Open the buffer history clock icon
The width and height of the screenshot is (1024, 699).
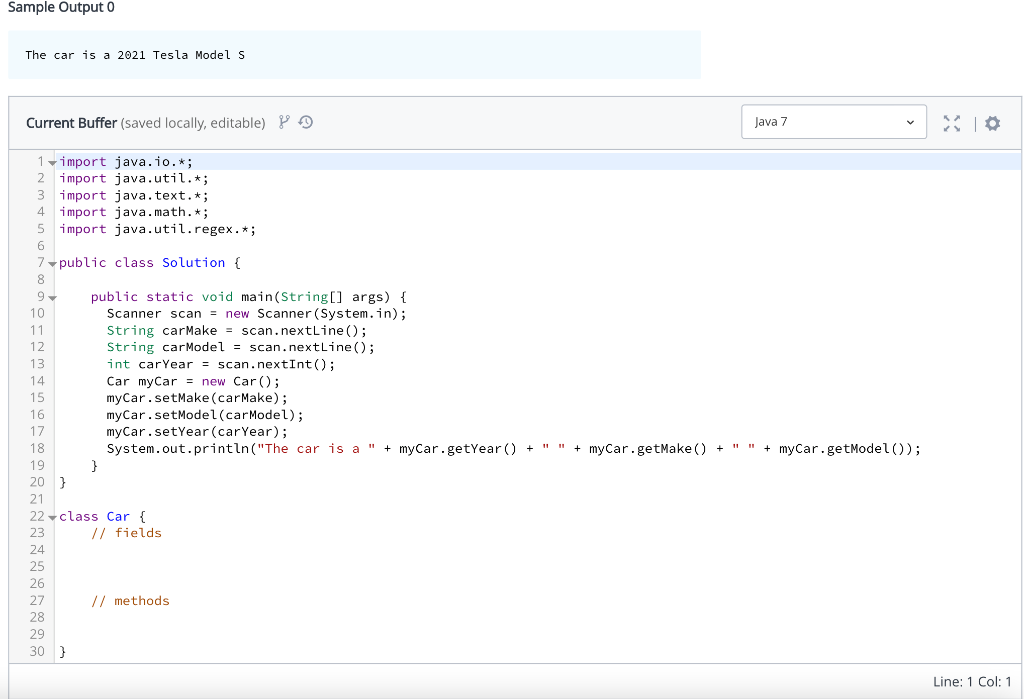pos(306,122)
